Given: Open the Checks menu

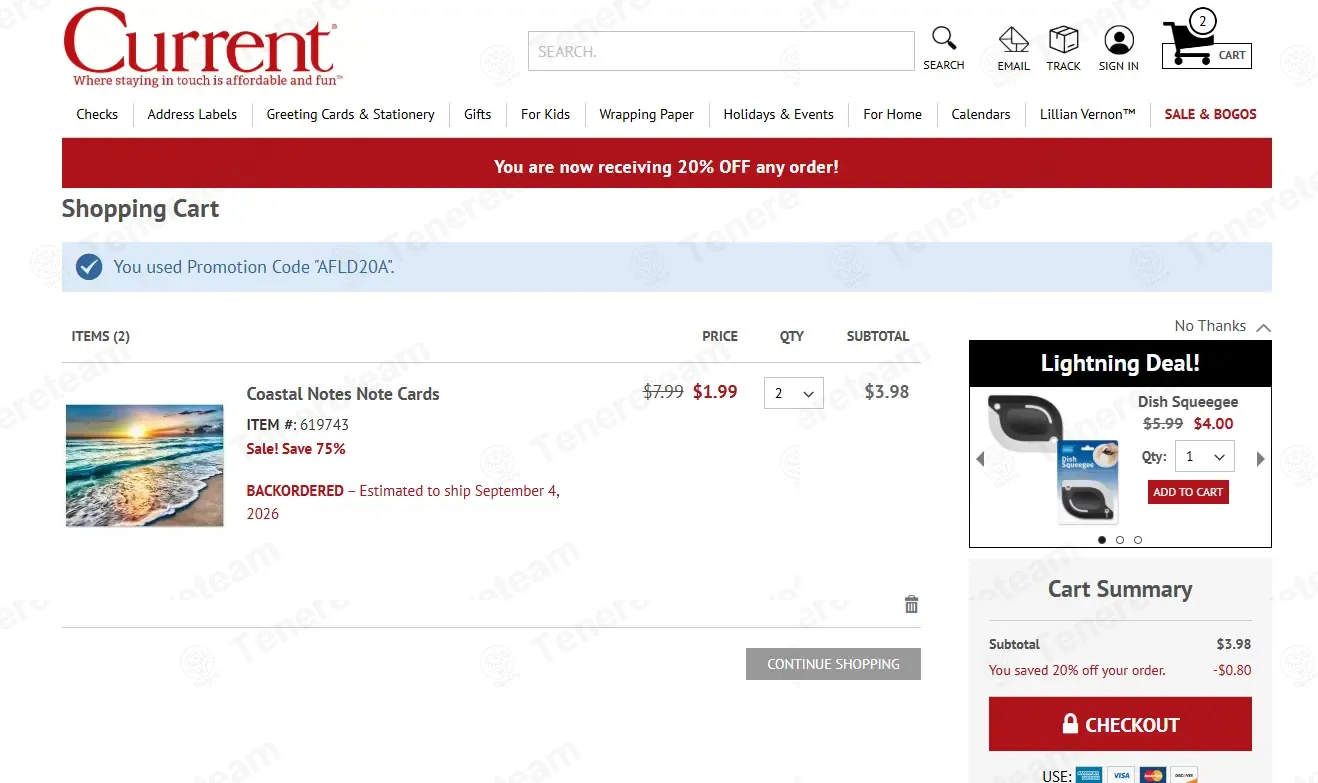Looking at the screenshot, I should tap(97, 114).
